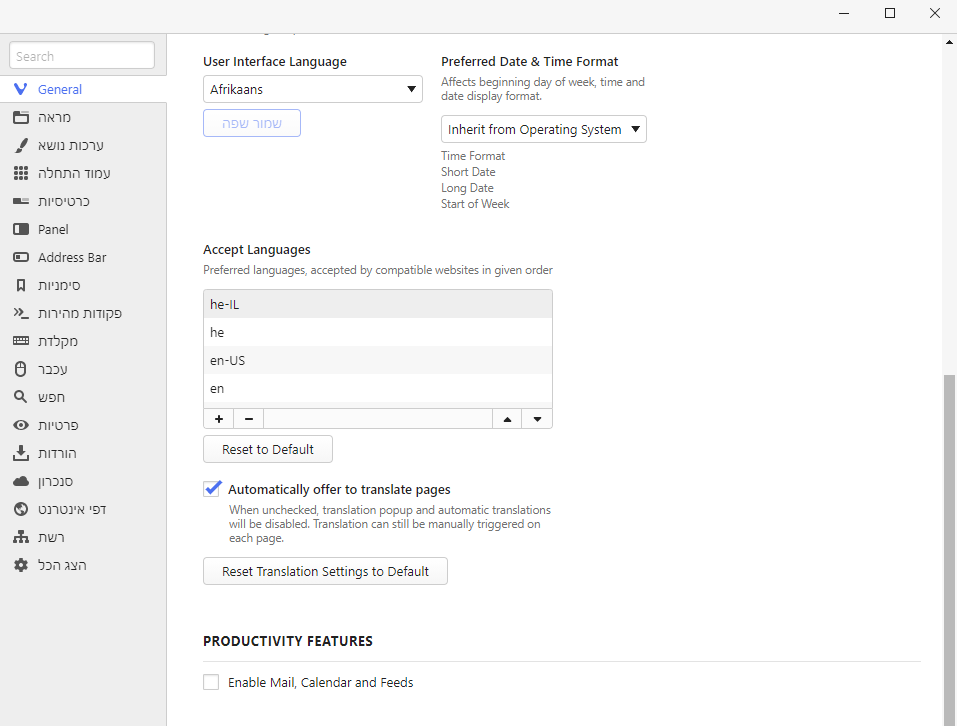Click the Vivaldi General settings icon

pos(20,89)
